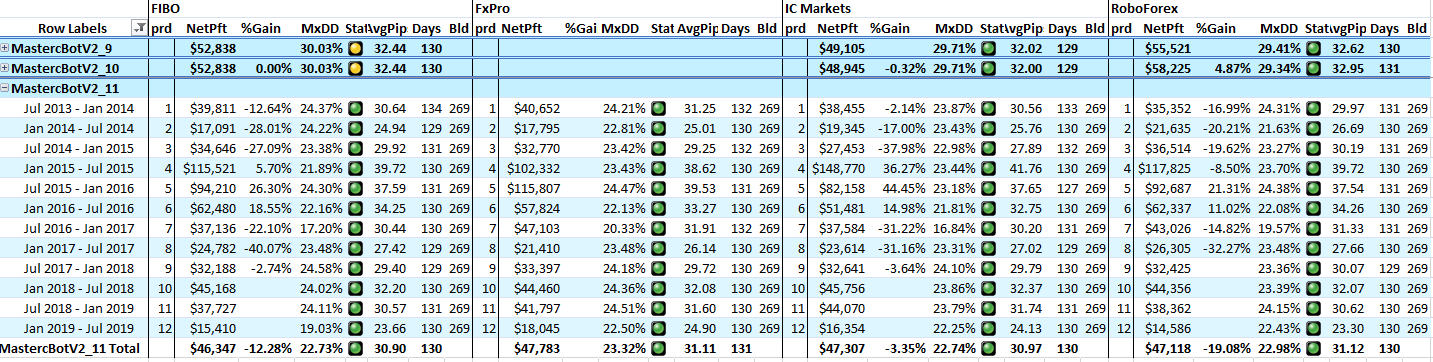Click yellow status icon in MastercBotV2_9 FIBO row
The height and width of the screenshot is (362, 1433).
[x=354, y=48]
